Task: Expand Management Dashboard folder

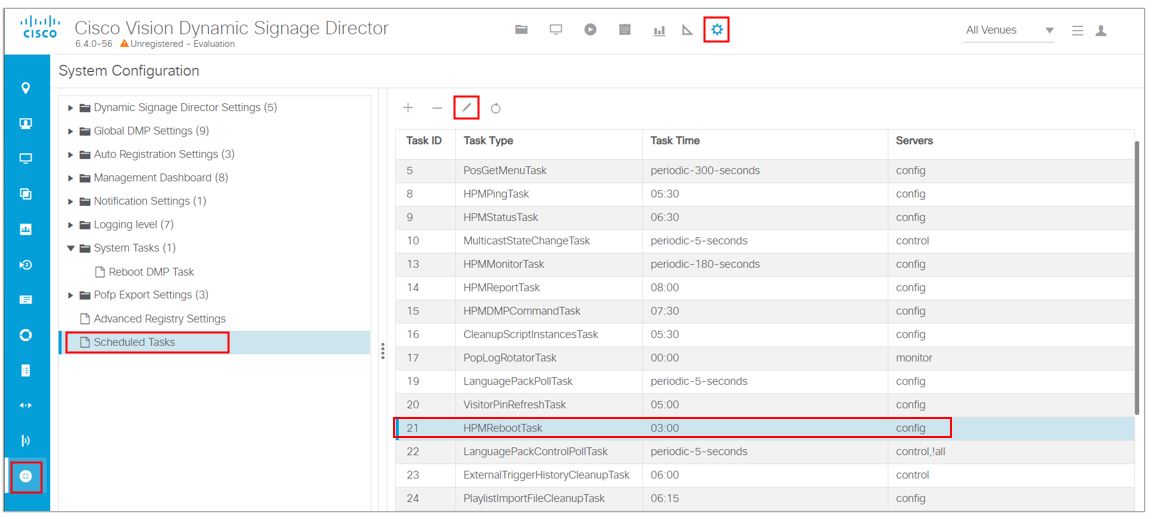Action: point(71,178)
